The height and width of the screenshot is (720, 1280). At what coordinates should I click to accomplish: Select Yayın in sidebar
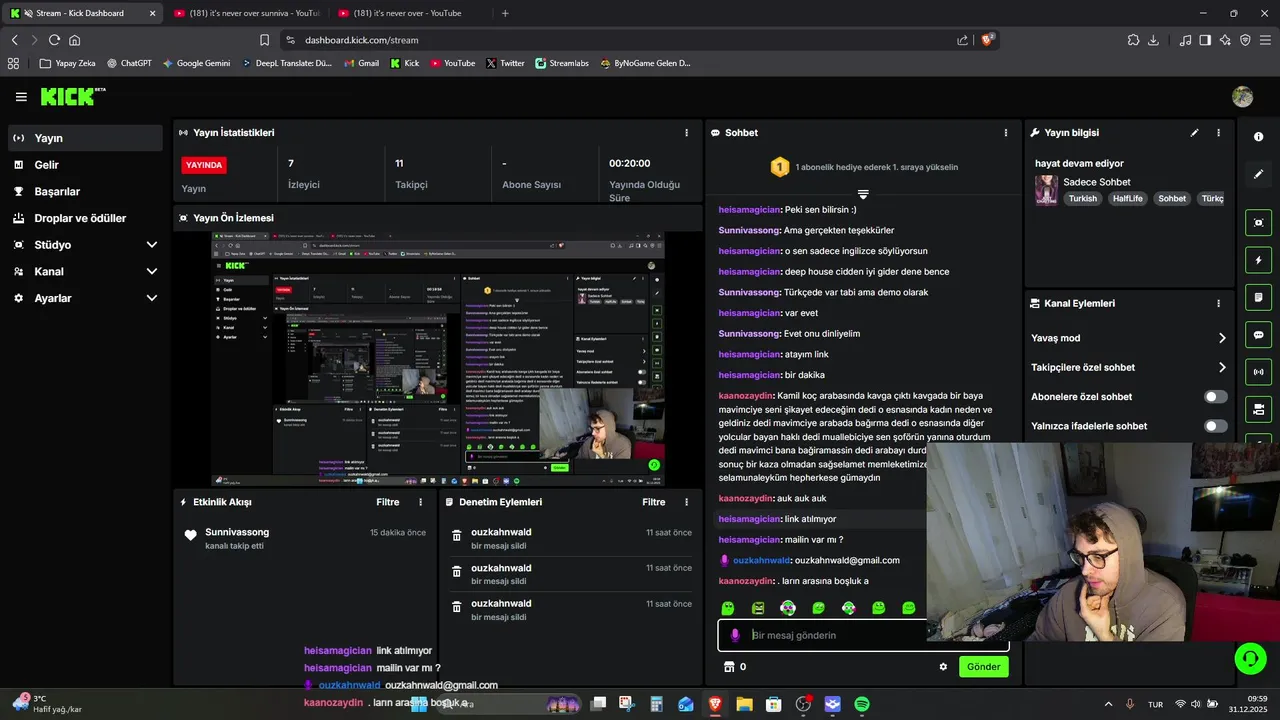(x=85, y=138)
